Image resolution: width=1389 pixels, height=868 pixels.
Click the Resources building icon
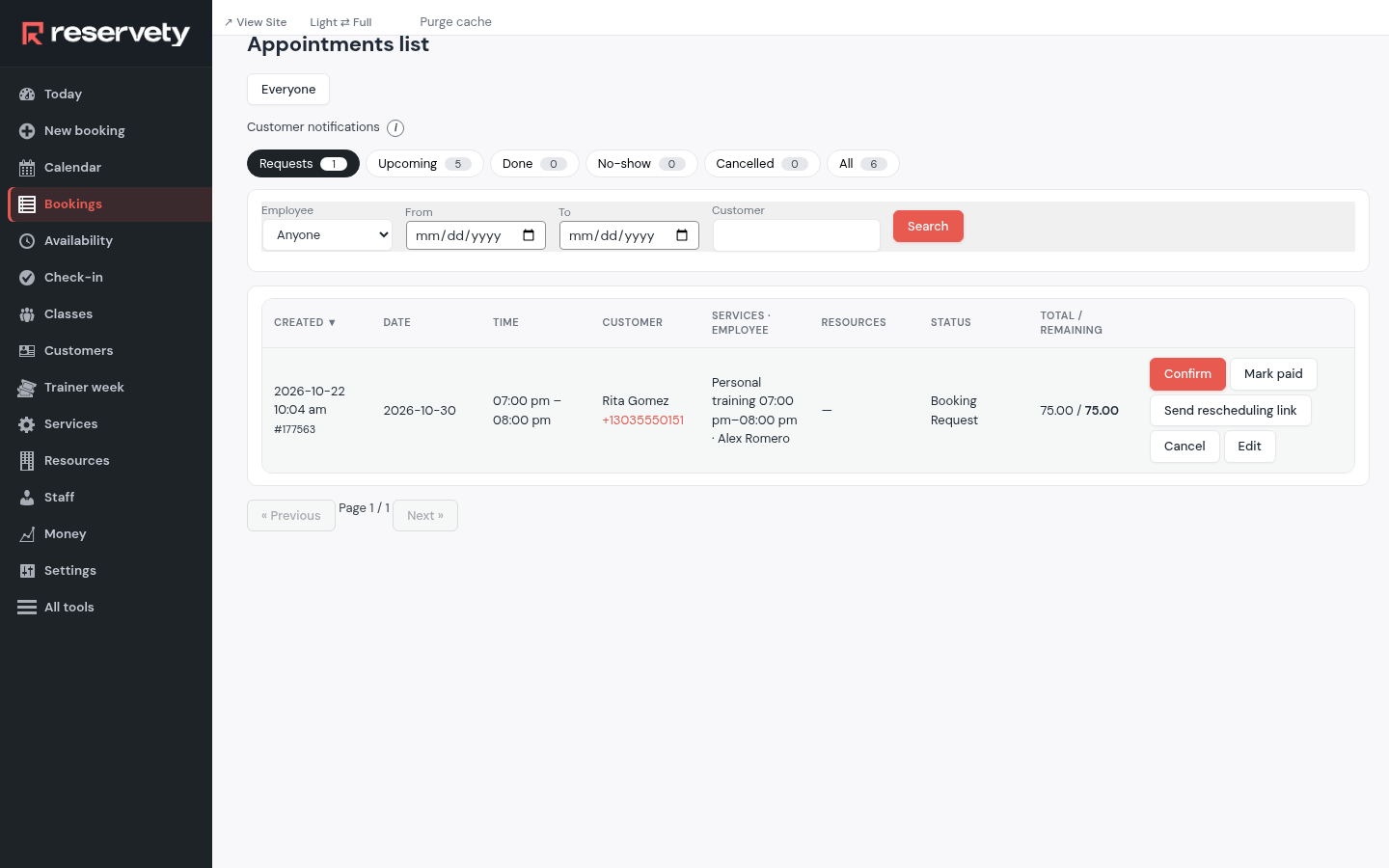coord(27,461)
